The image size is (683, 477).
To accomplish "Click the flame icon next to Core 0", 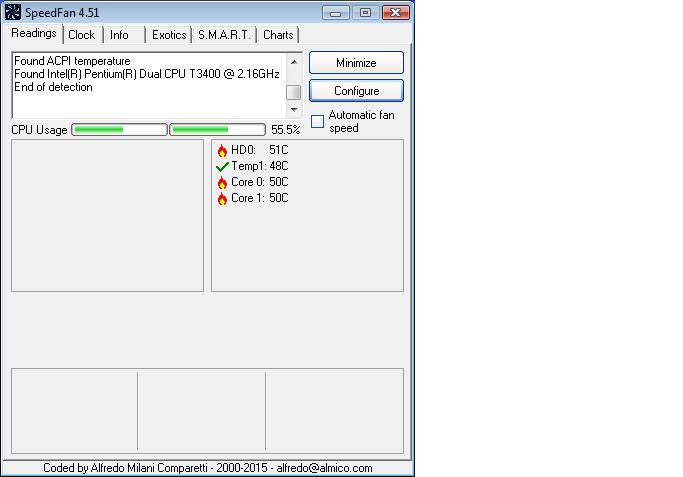I will [222, 183].
